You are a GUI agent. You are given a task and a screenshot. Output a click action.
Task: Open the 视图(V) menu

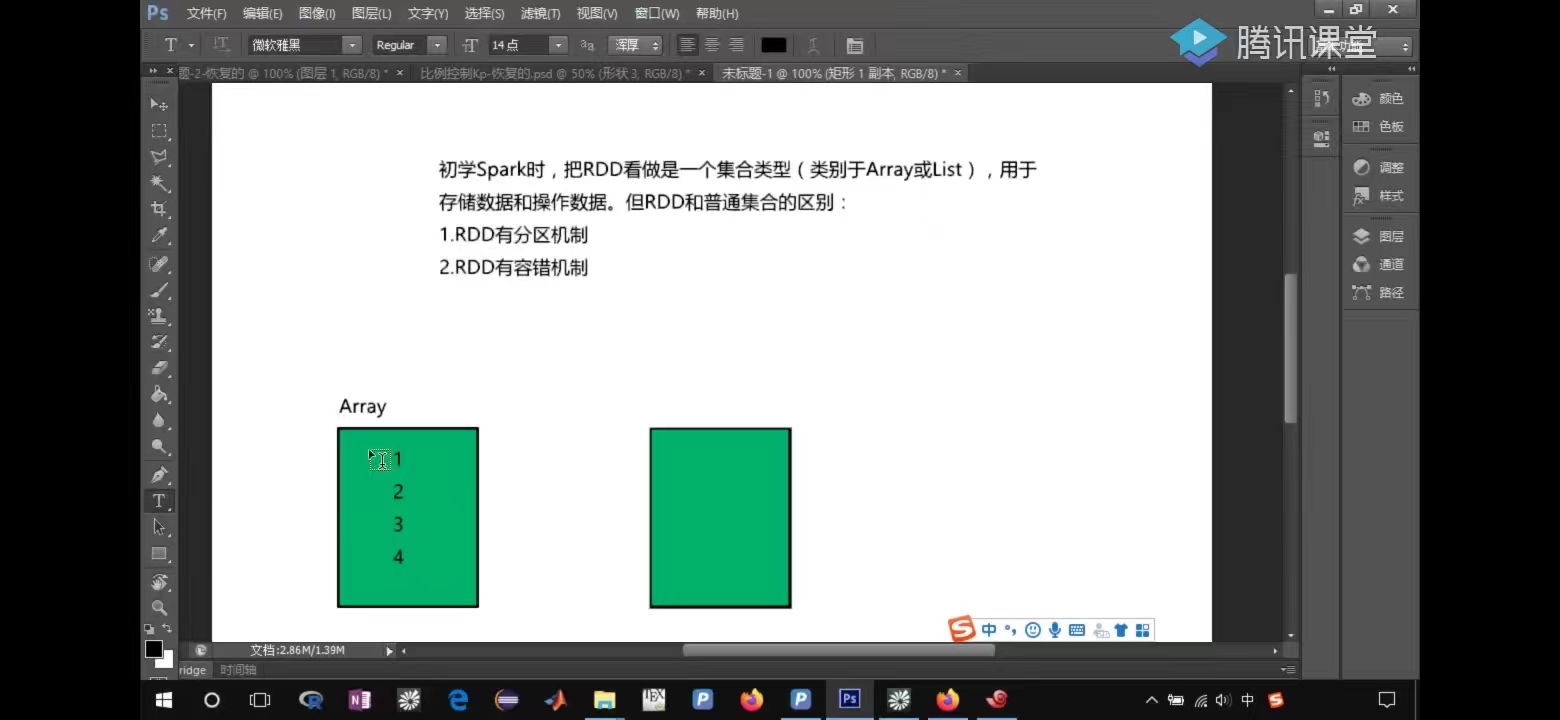point(597,13)
